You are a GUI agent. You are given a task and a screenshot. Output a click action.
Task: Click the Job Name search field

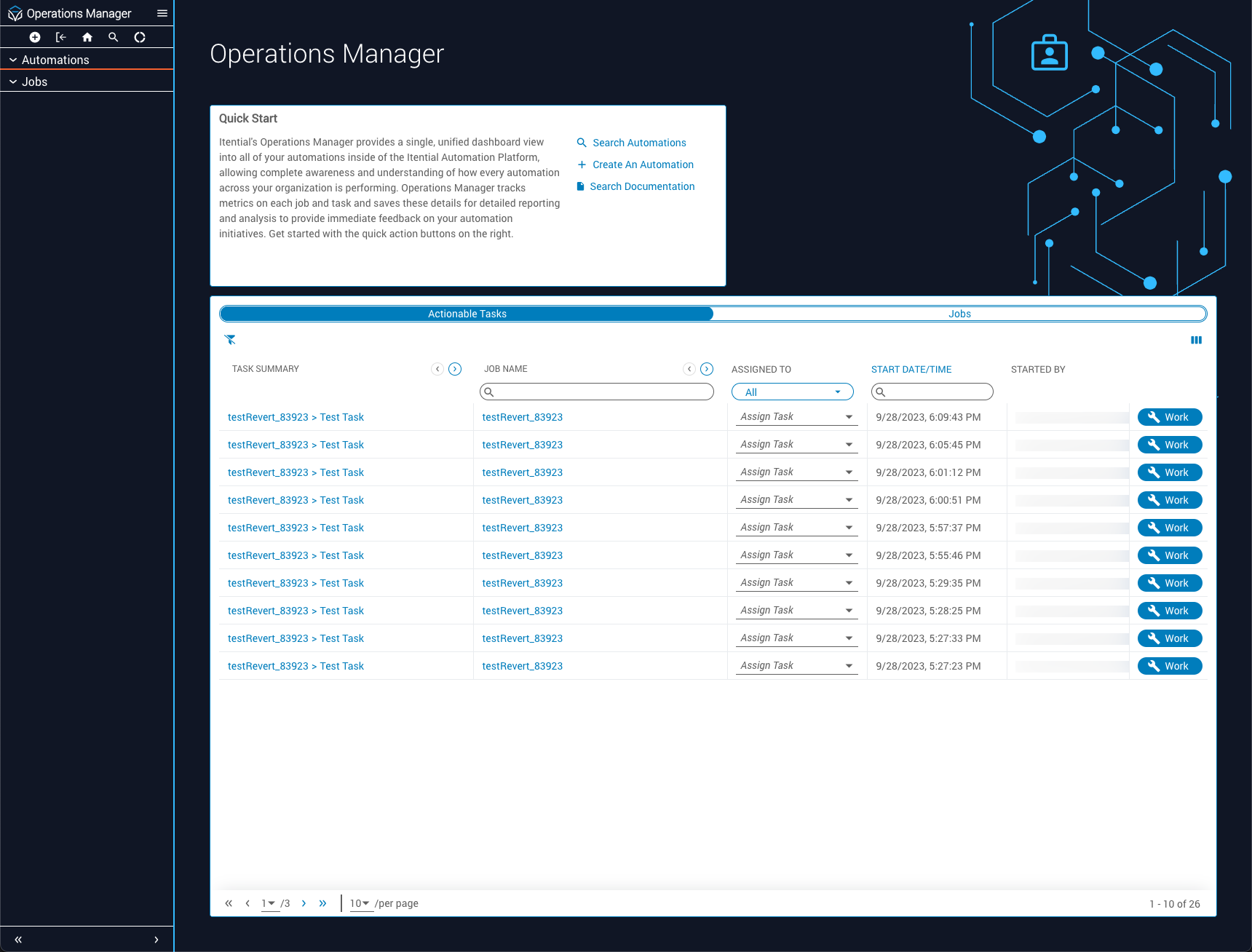[x=597, y=392]
